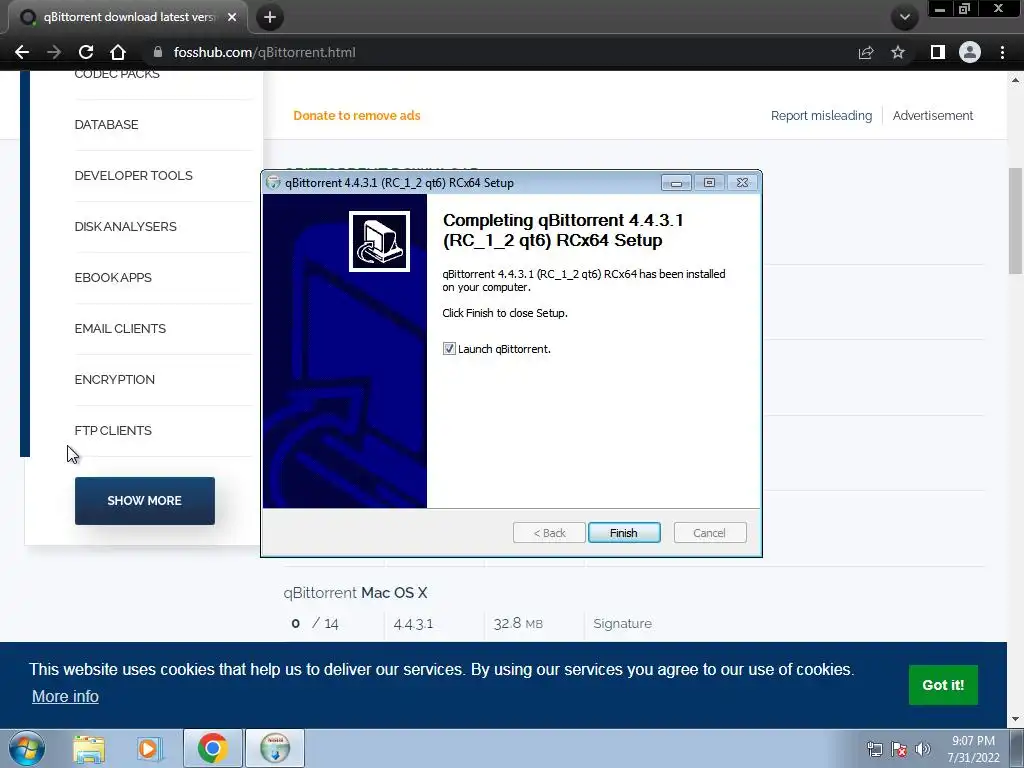Open the tab search dropdown arrow
The width and height of the screenshot is (1024, 768).
click(905, 18)
